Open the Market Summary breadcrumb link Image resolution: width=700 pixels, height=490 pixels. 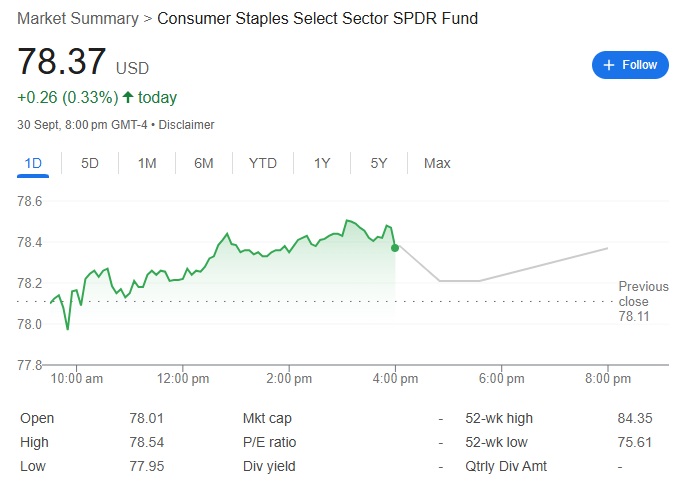pos(78,18)
